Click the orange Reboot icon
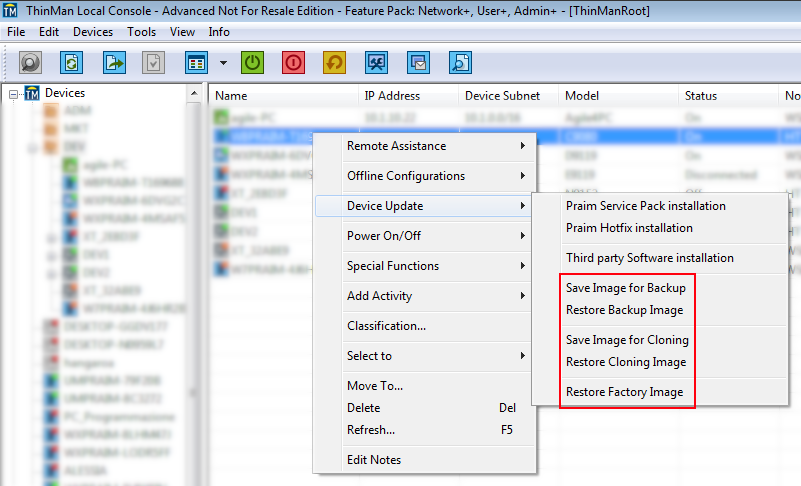 click(334, 63)
